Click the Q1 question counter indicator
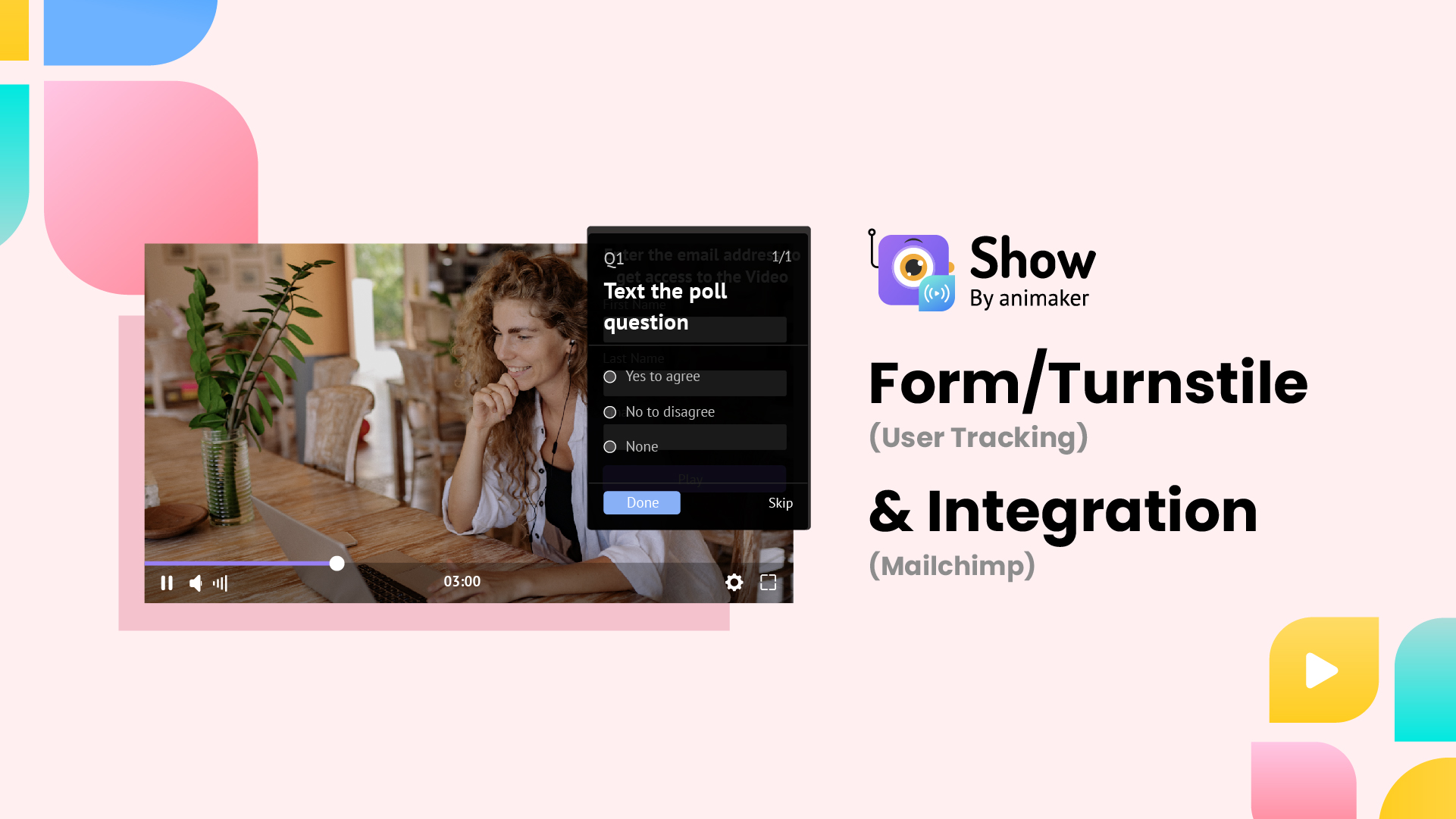This screenshot has width=1456, height=819. coord(614,258)
